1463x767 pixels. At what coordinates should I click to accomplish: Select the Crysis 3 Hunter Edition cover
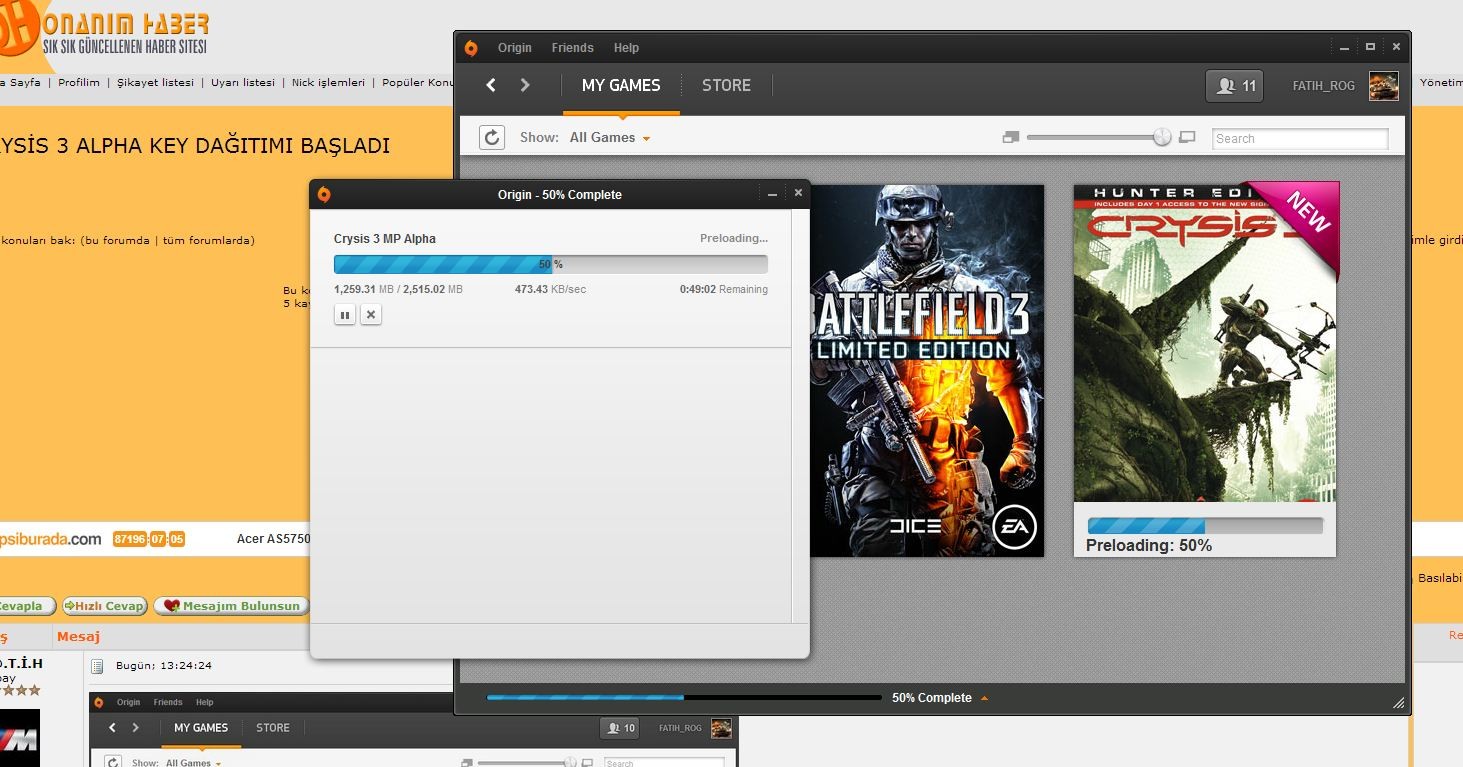(x=1206, y=342)
